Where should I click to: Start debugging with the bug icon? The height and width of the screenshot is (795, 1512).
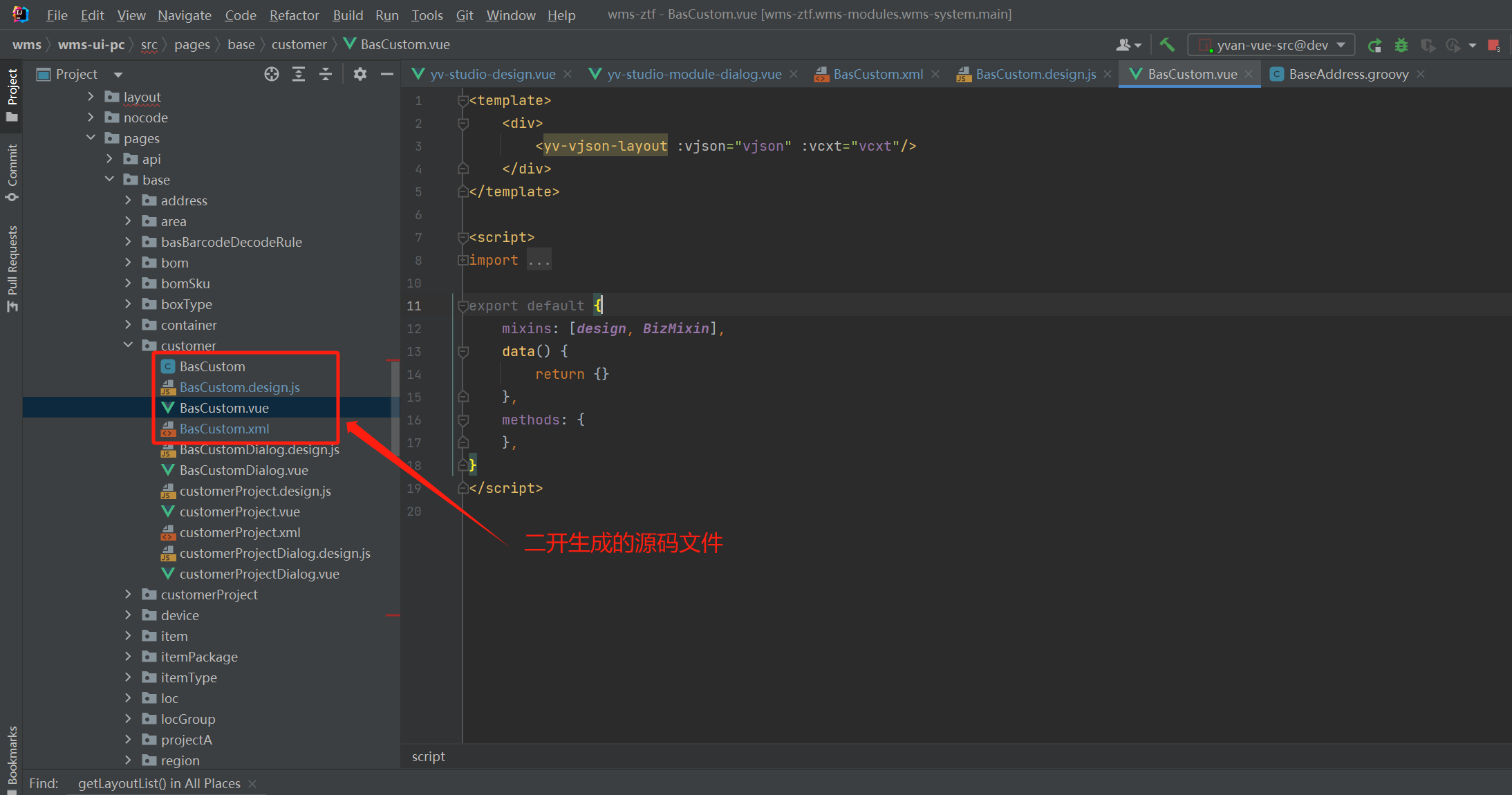coord(1401,45)
